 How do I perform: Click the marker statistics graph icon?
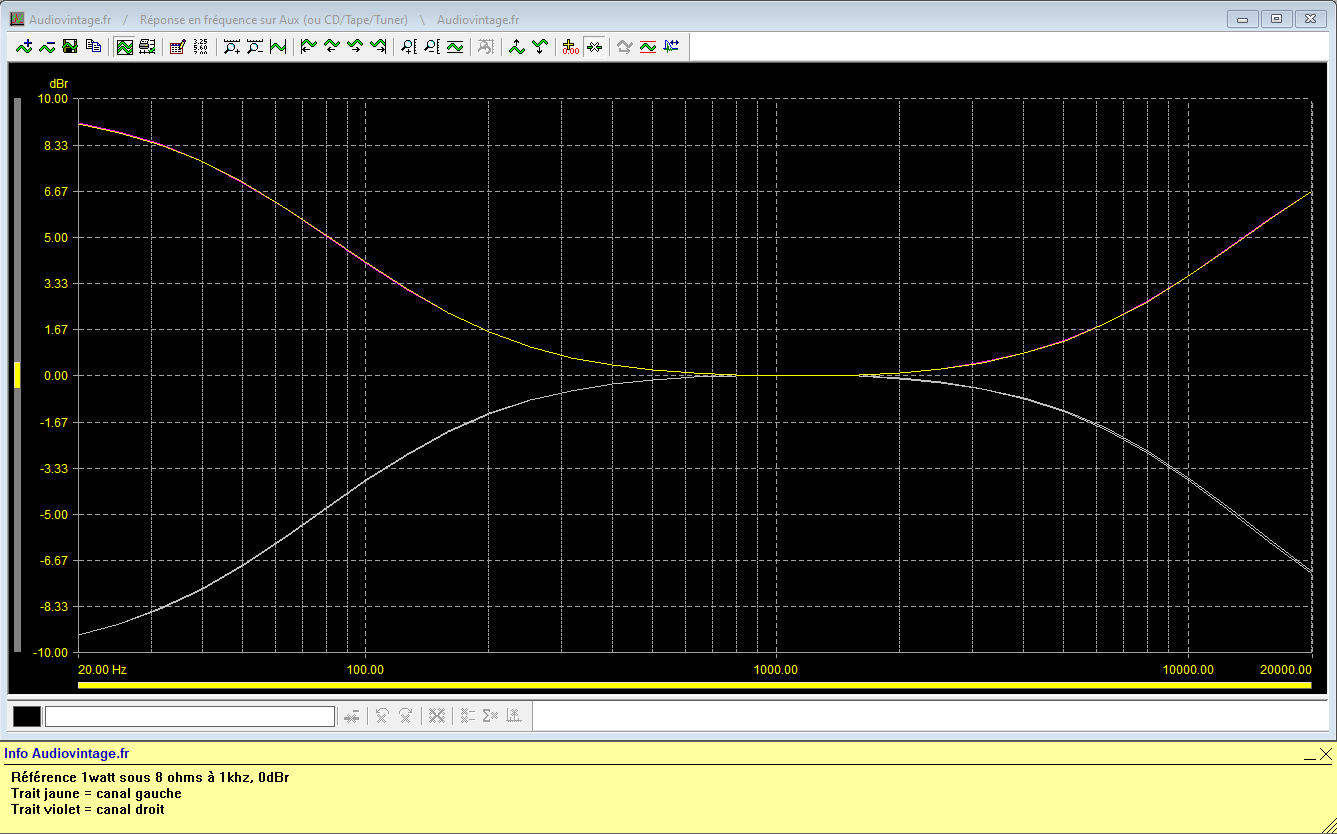pyautogui.click(x=513, y=716)
